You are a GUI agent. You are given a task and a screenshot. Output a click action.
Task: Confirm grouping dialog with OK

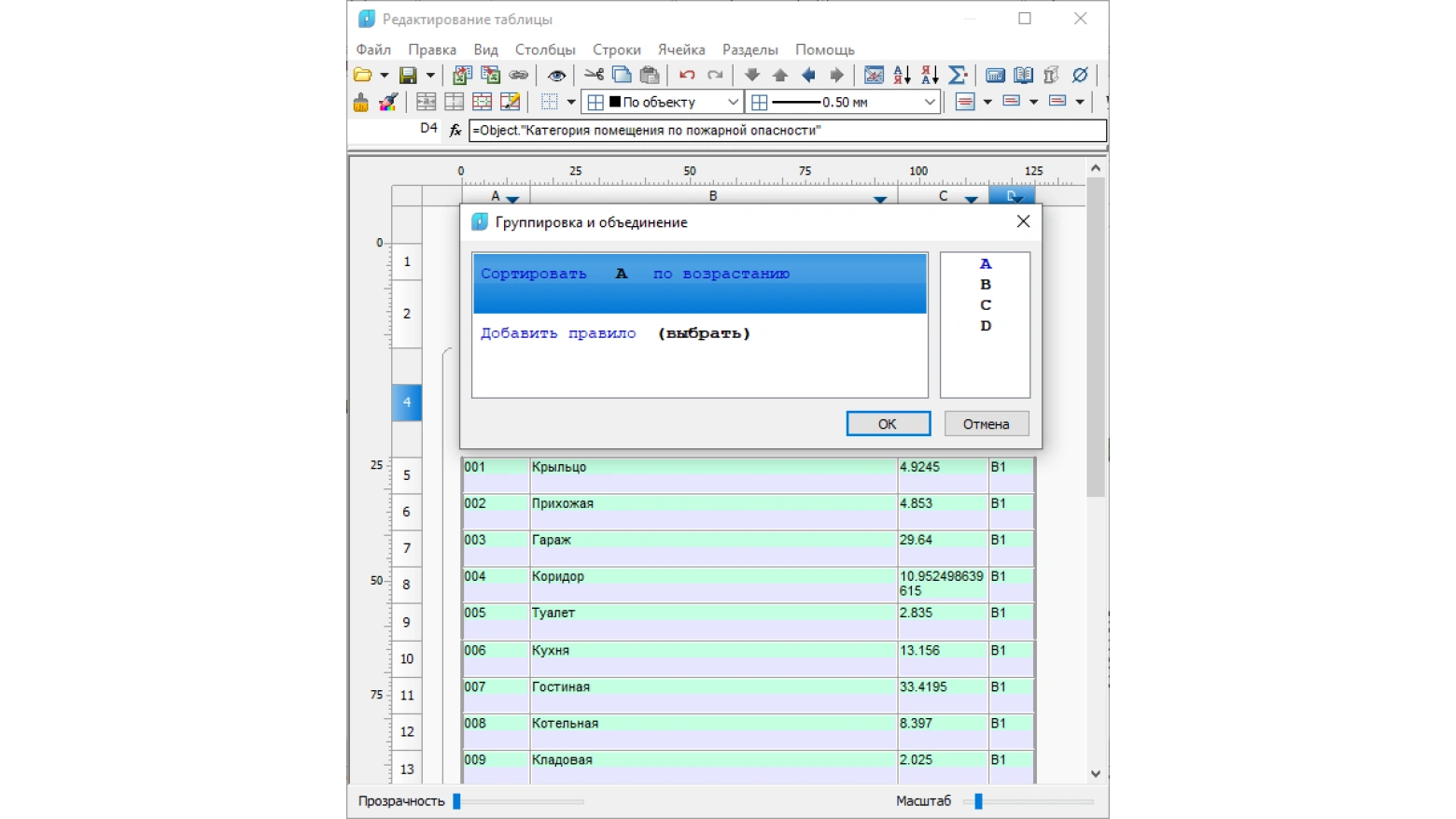[888, 424]
